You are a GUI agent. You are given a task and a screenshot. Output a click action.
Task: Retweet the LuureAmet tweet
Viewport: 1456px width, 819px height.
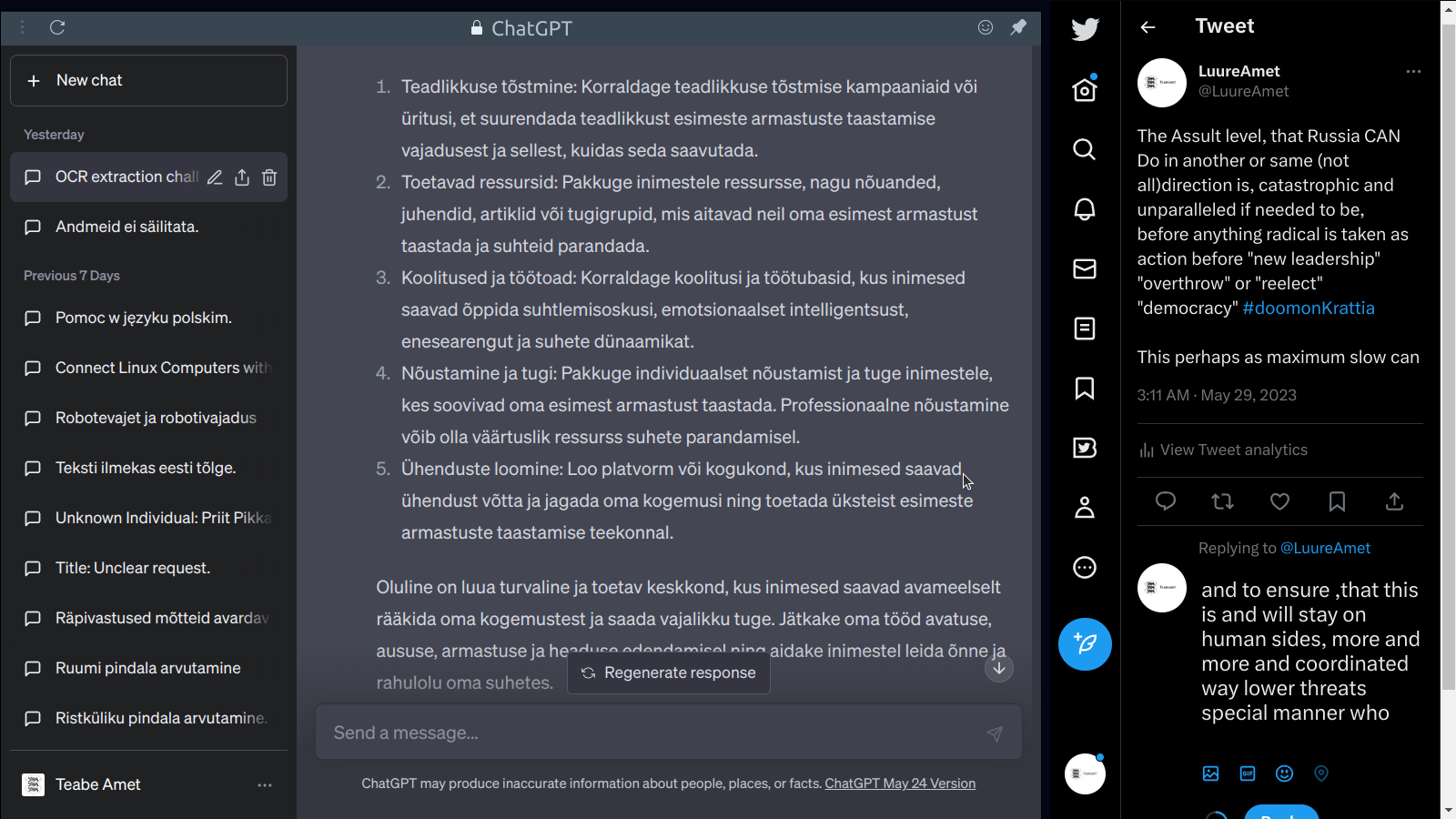[x=1222, y=501]
